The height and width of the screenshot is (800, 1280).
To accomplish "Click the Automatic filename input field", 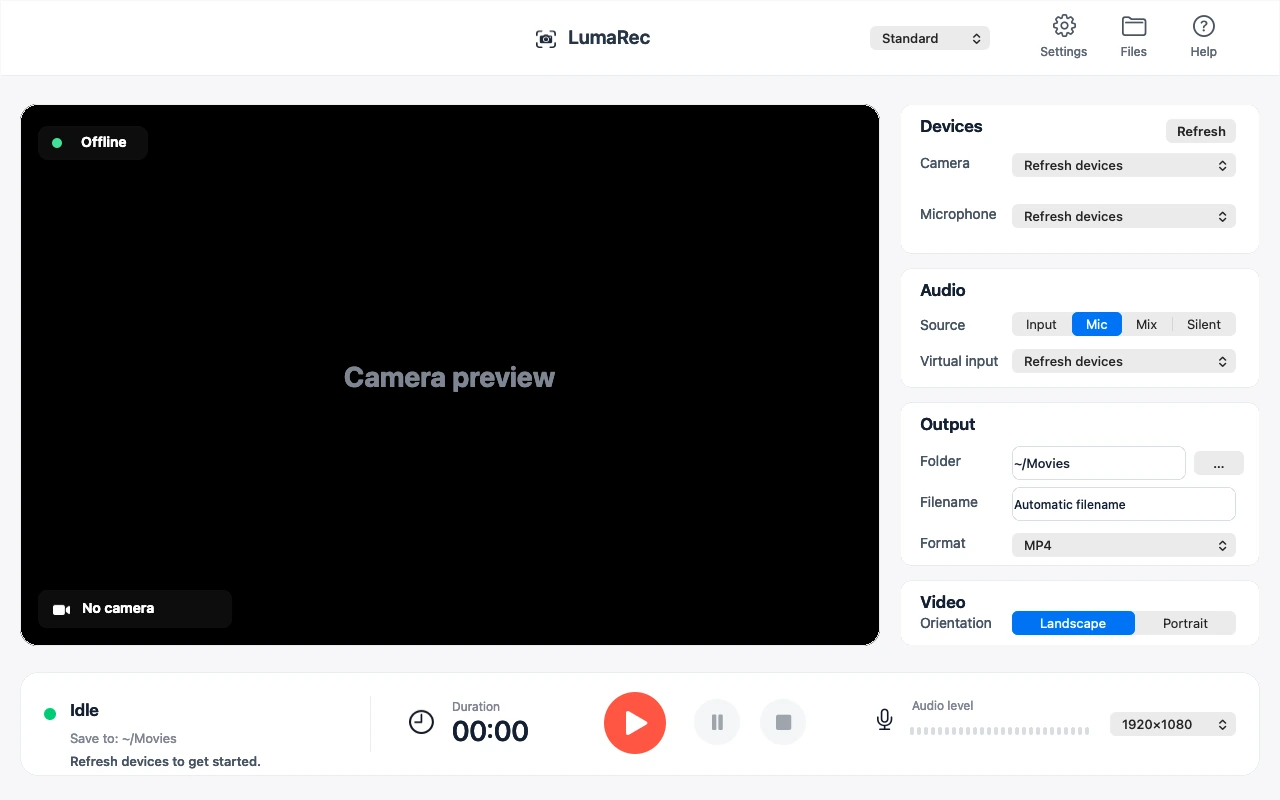I will tap(1124, 504).
